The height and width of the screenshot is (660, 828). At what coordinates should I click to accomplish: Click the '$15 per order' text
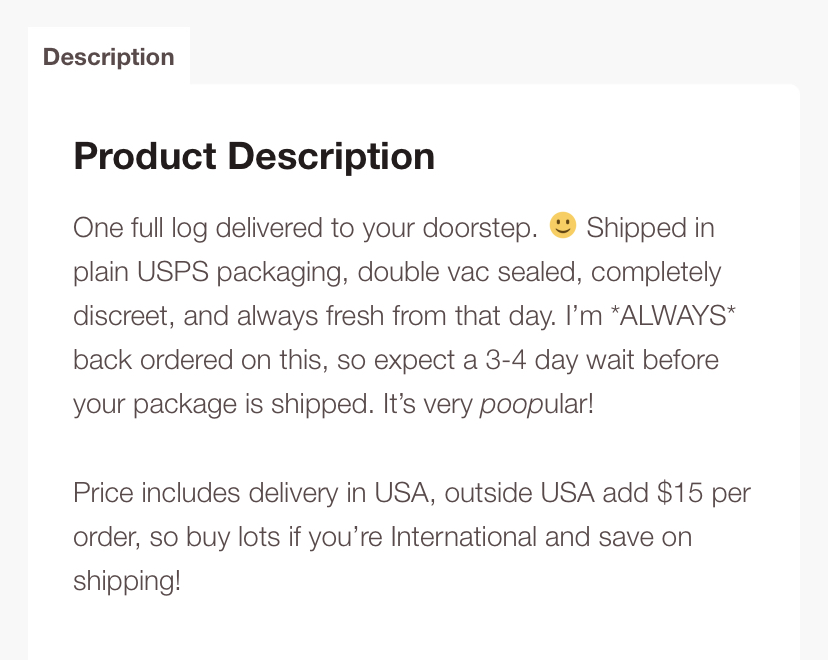703,493
